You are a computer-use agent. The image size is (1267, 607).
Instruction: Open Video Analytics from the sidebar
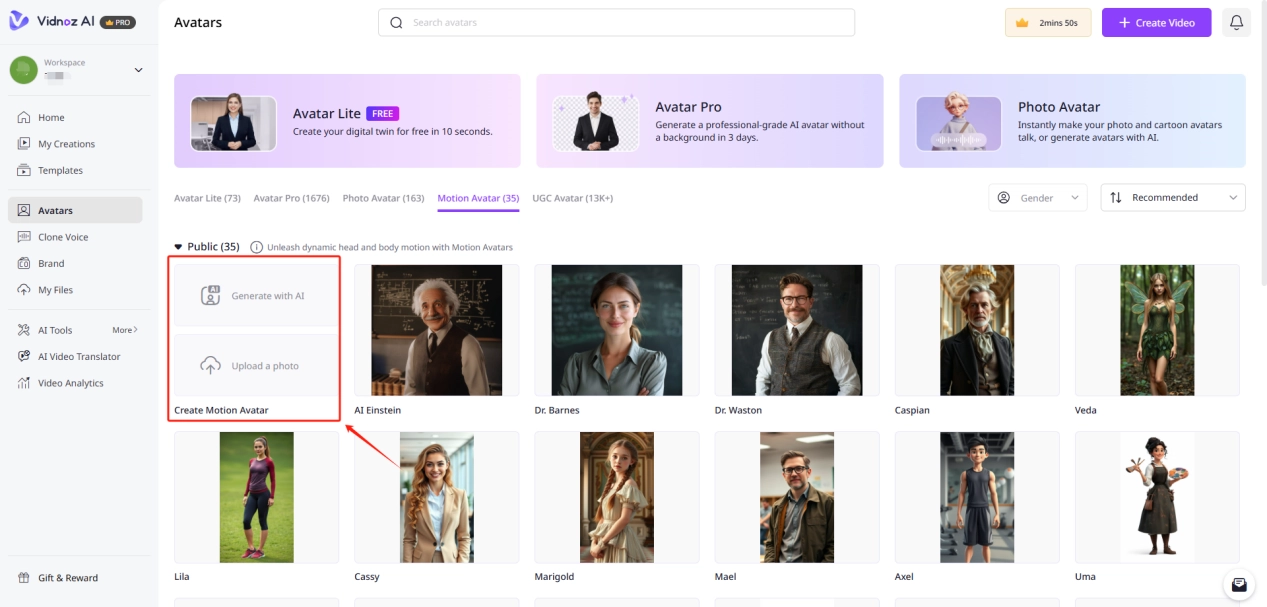pyautogui.click(x=70, y=383)
